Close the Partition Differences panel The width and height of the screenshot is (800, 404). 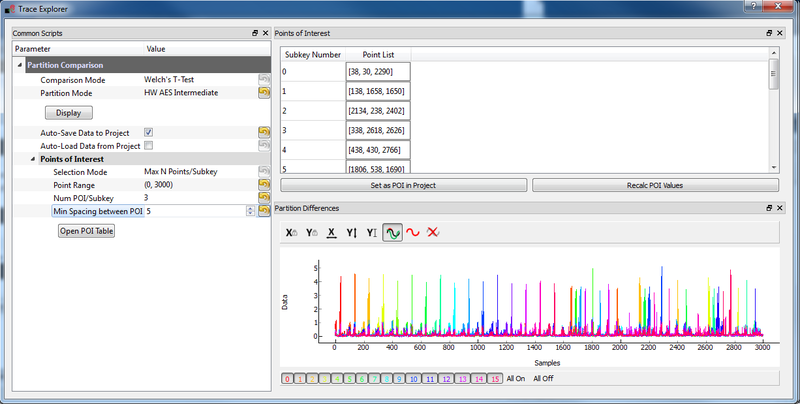tap(780, 208)
